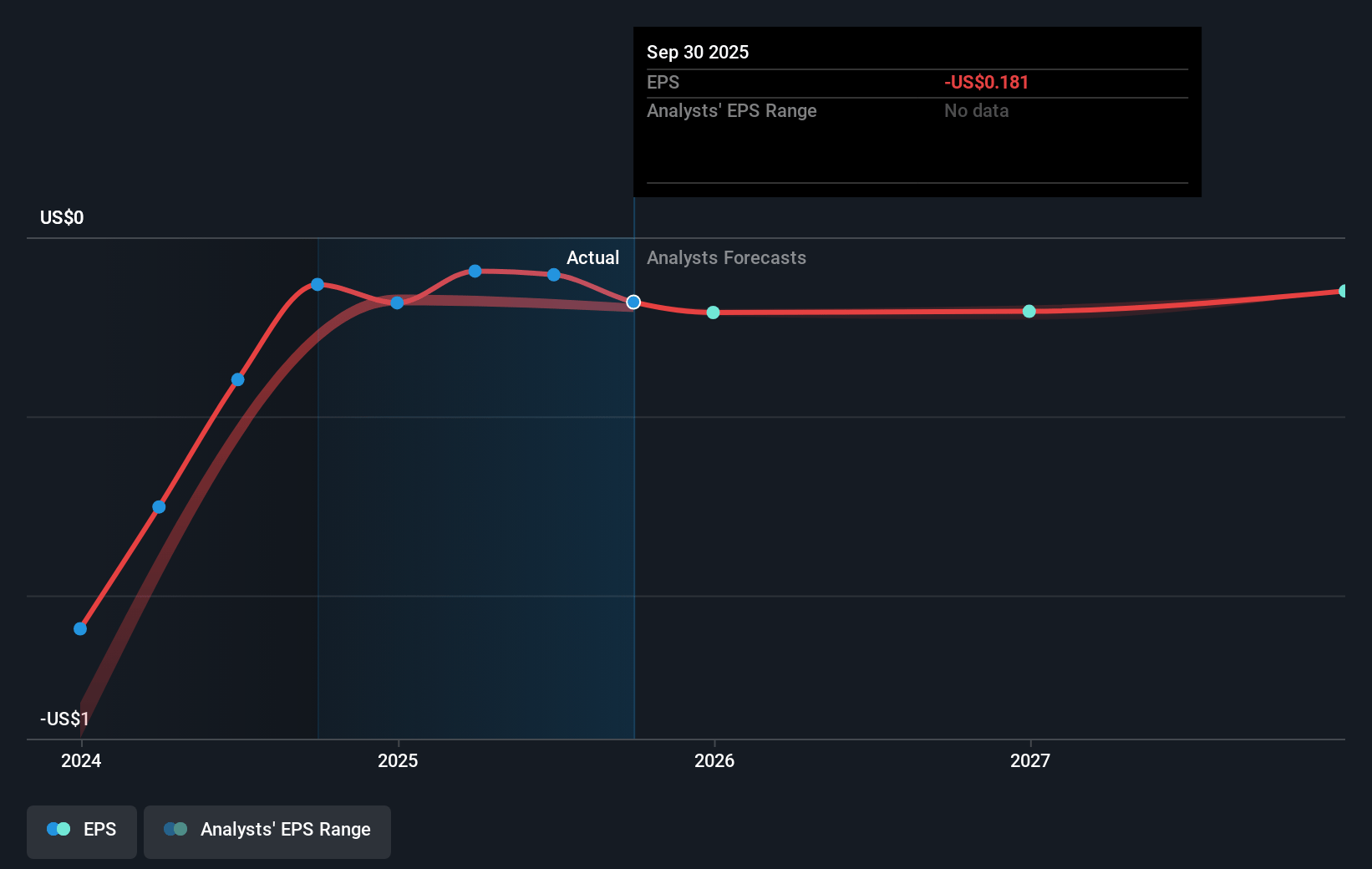Click the 'No data' text in the tooltip

(976, 111)
